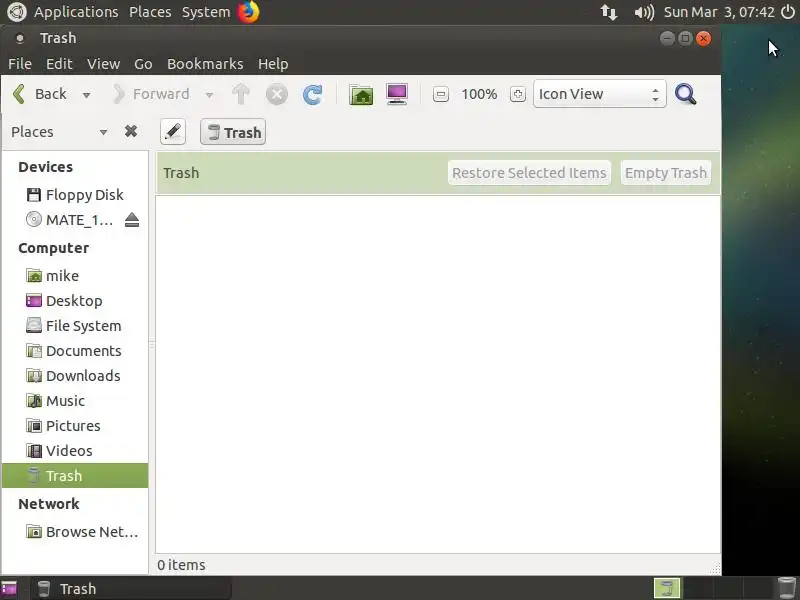Zoom in with the plus button
This screenshot has width=800, height=600.
[518, 94]
